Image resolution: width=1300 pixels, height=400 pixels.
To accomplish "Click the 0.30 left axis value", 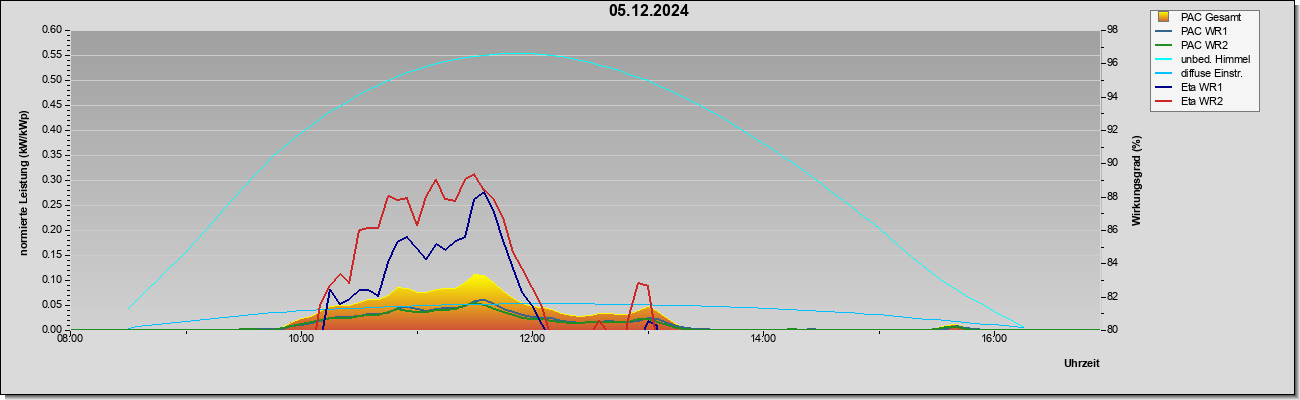I will [x=53, y=180].
